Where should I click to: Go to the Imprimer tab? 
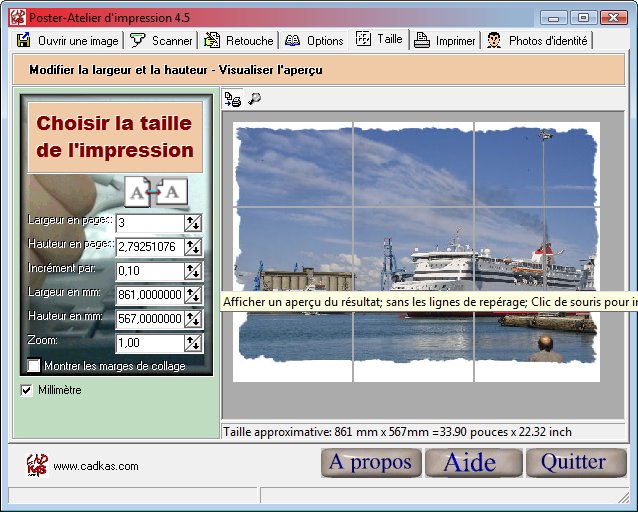[445, 41]
